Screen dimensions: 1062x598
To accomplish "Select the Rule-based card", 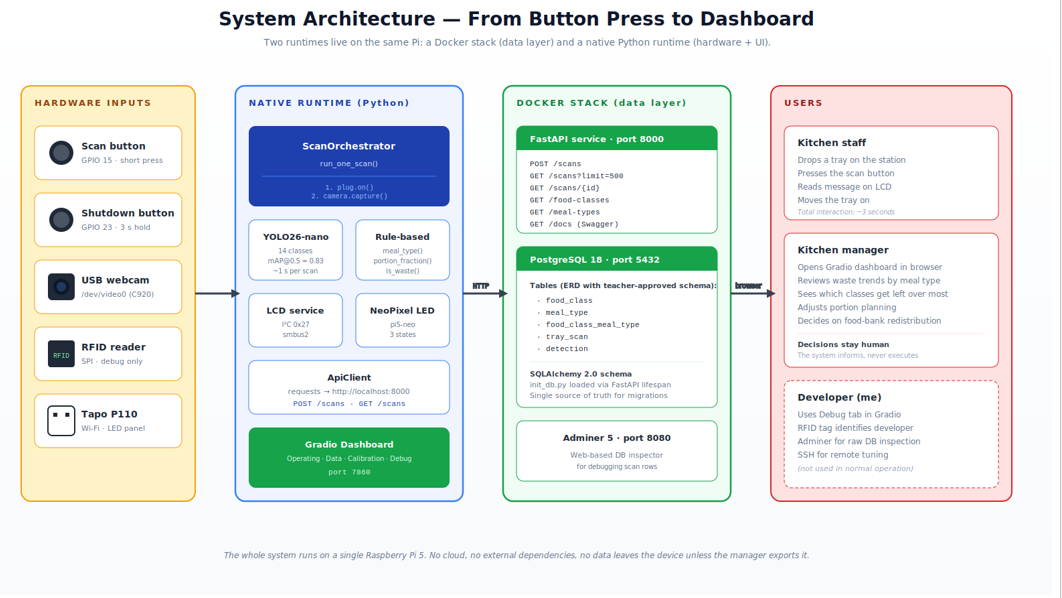I will click(x=402, y=250).
